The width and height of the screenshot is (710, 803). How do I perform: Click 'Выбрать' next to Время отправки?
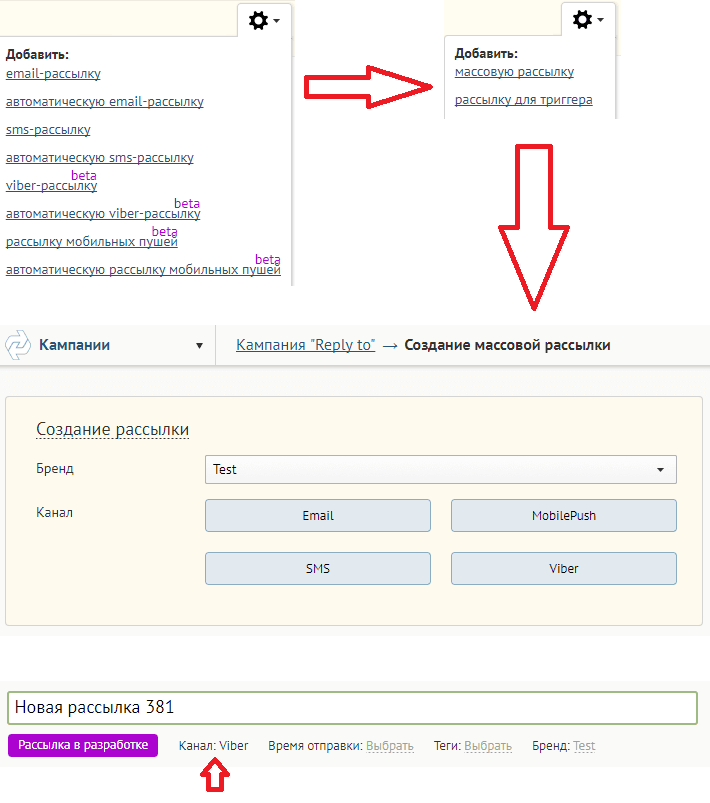coord(389,746)
